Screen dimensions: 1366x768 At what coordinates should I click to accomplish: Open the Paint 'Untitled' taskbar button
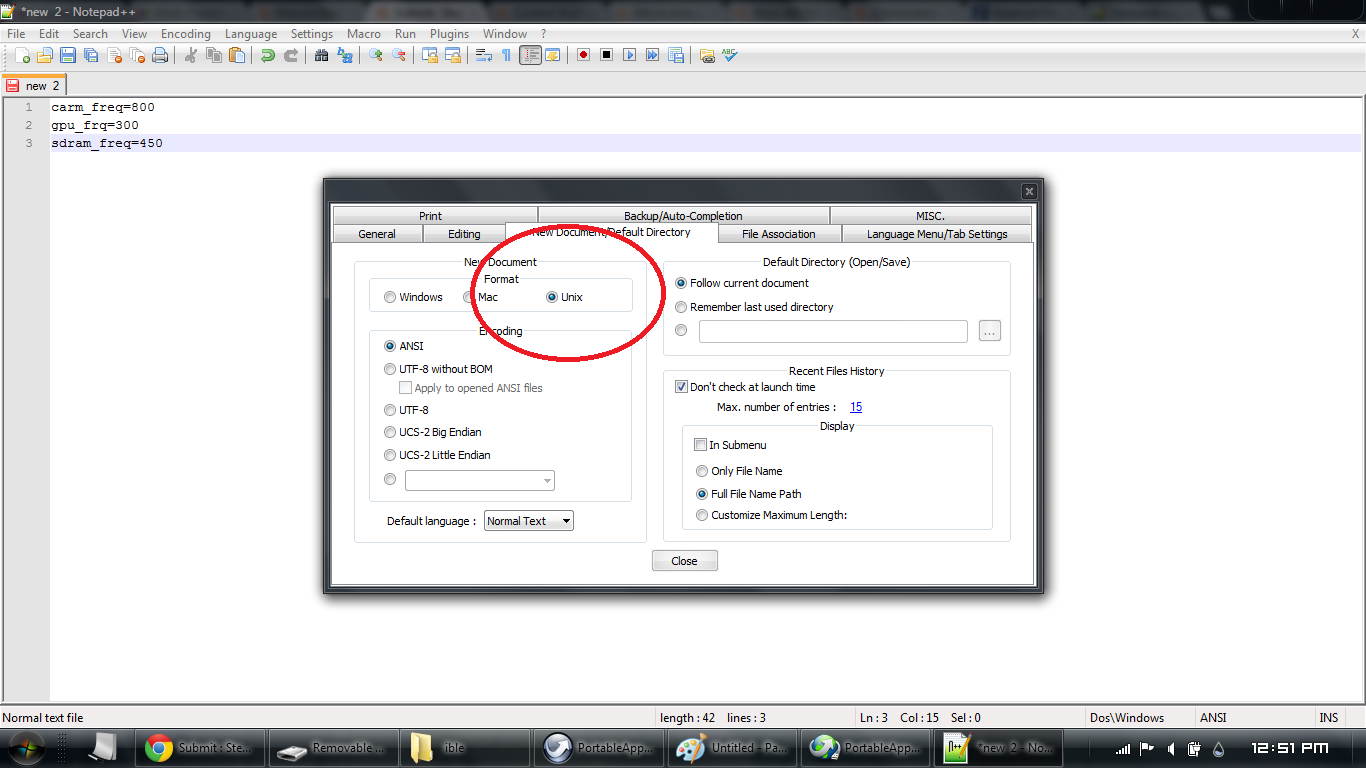point(732,748)
